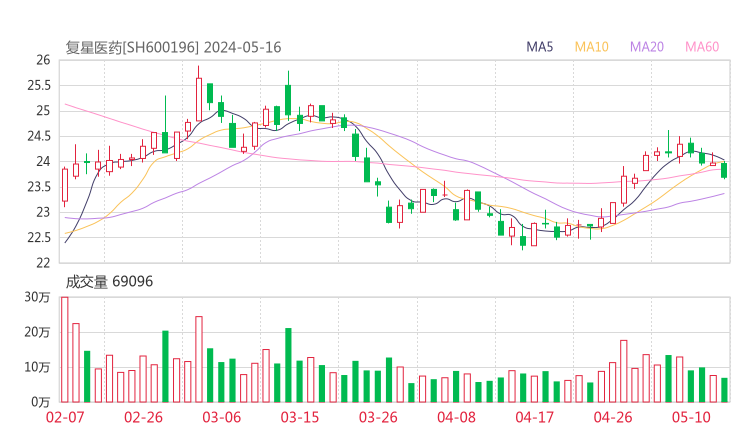Viewport: 740px width, 440px height.
Task: Click the 10万 volume axis label
Action: (x=37, y=367)
